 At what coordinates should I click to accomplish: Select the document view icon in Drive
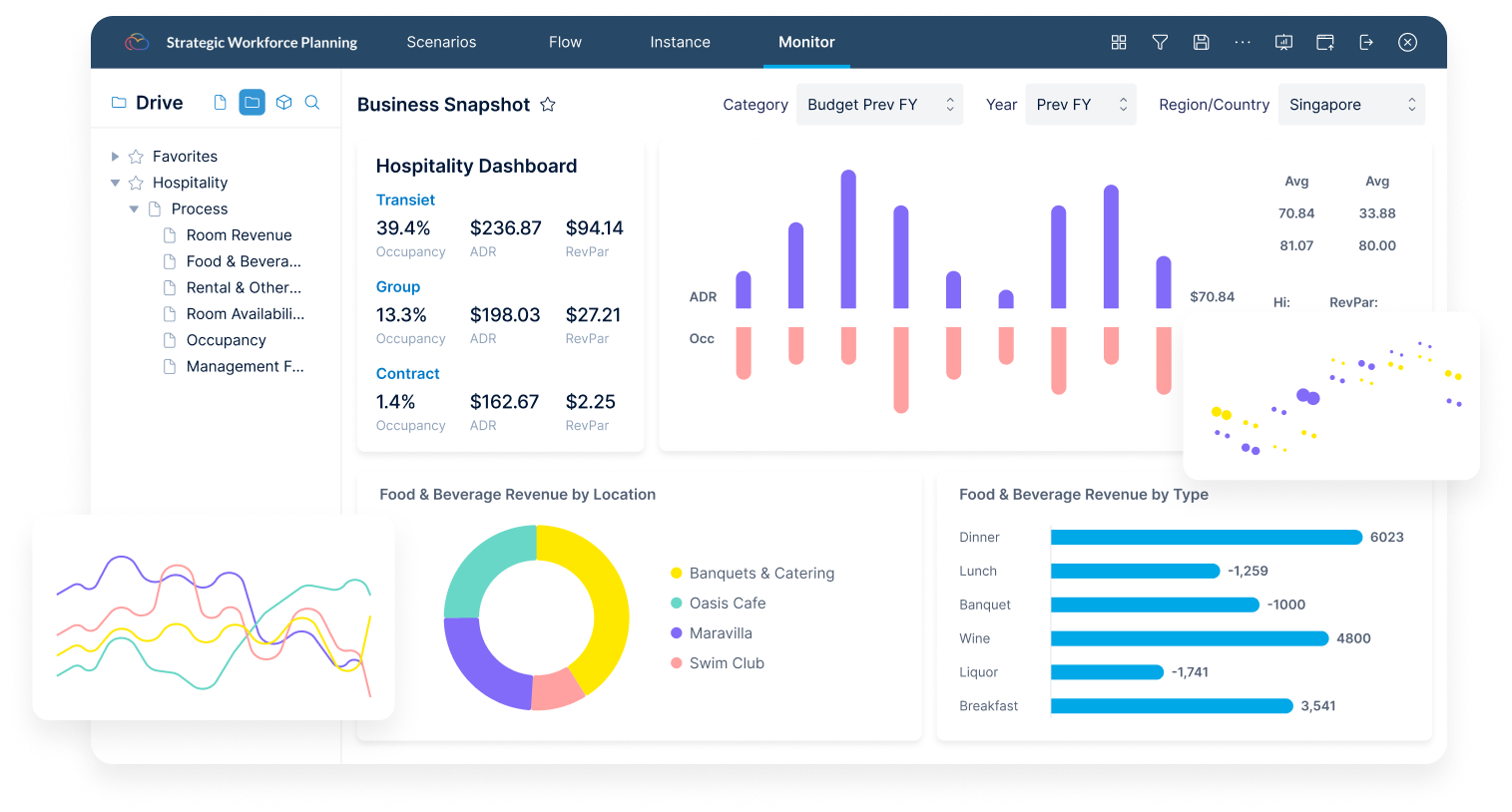point(219,102)
